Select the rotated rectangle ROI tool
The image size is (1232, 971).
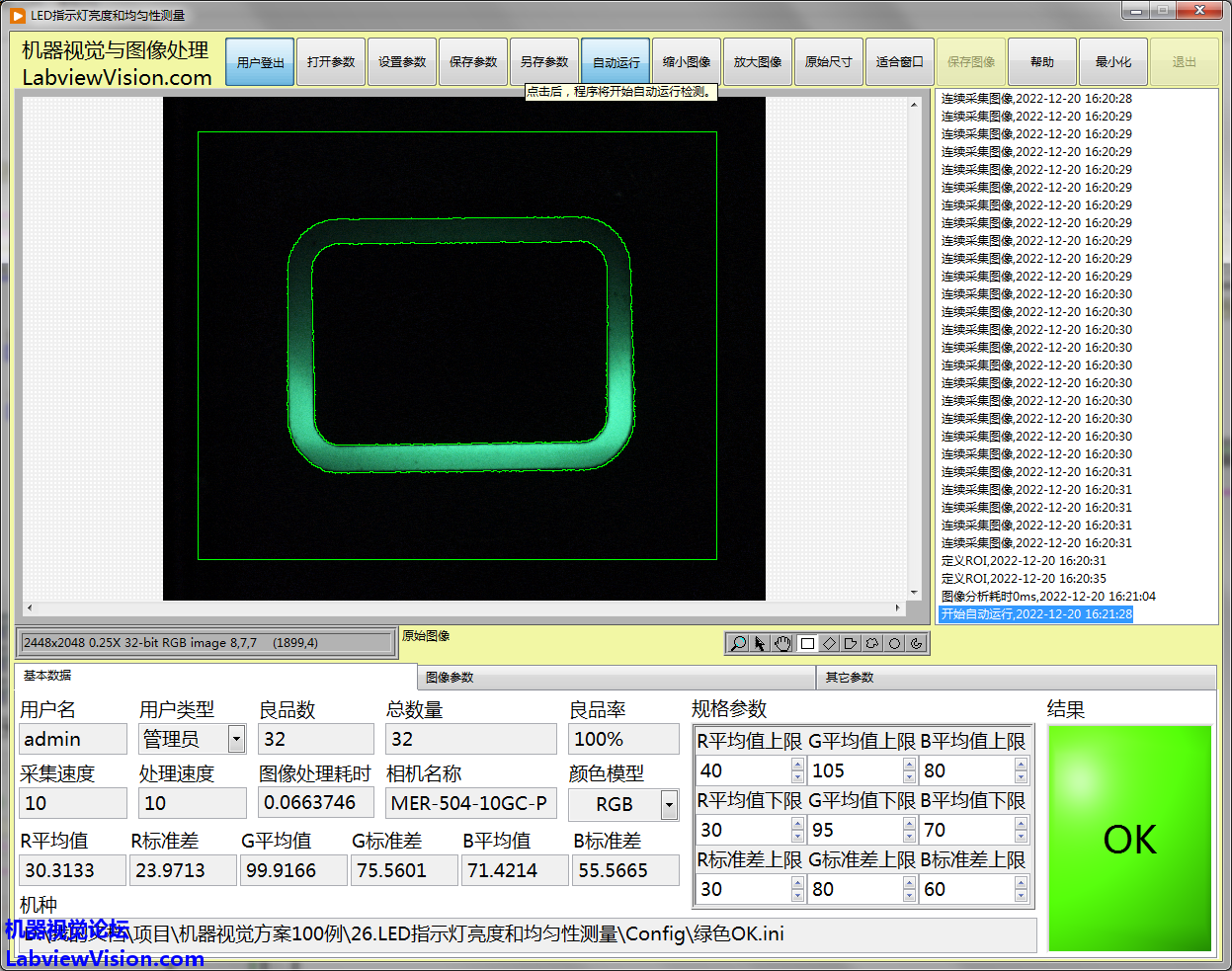(x=829, y=643)
